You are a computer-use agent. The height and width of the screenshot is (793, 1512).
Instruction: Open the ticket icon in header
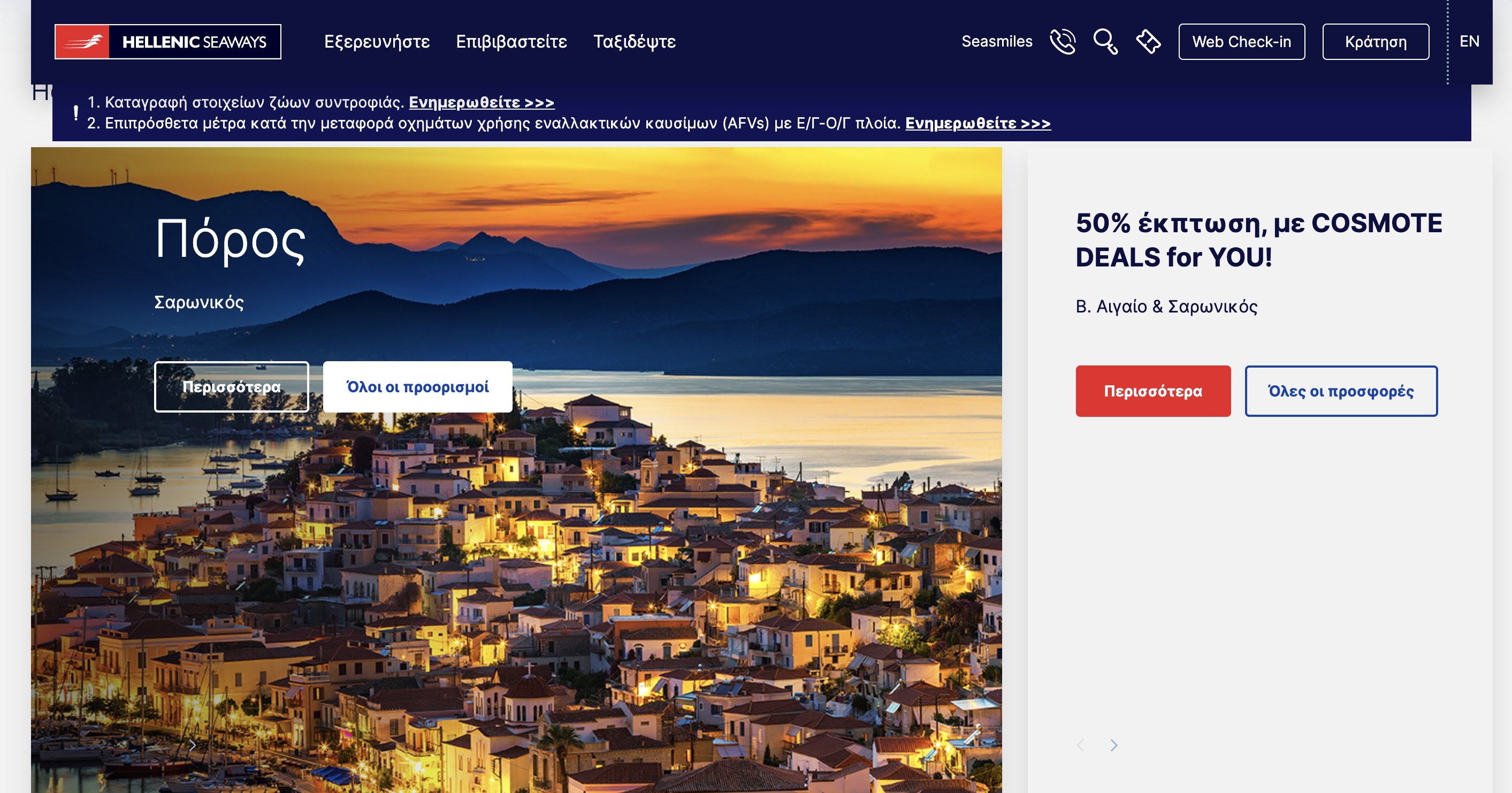coord(1148,42)
